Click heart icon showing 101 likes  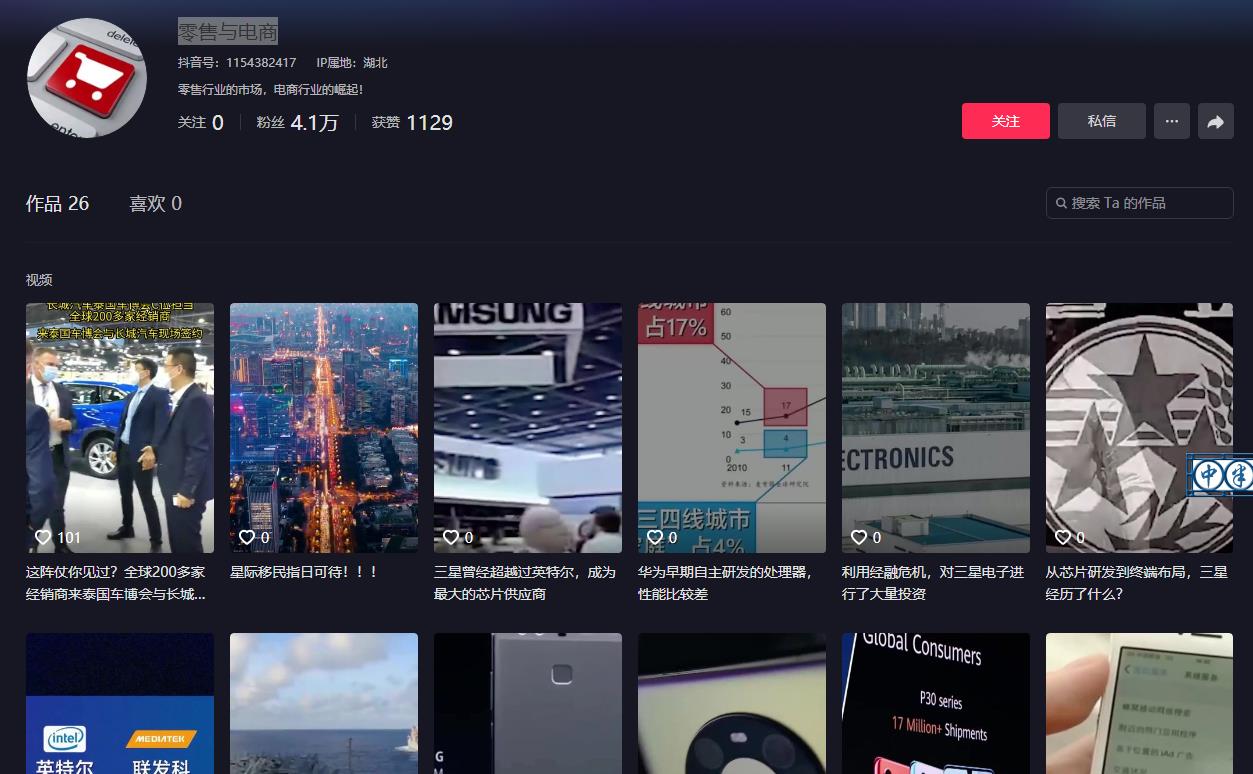pos(43,537)
